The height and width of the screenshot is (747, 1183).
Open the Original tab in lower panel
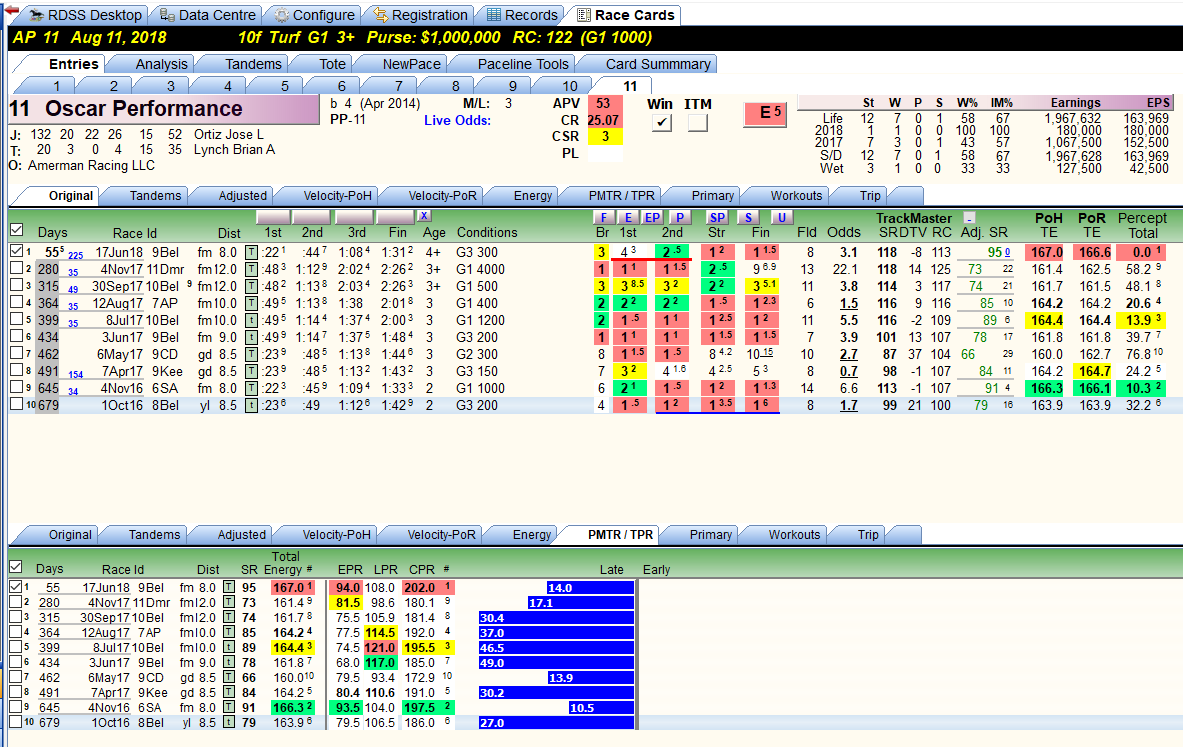pyautogui.click(x=70, y=534)
